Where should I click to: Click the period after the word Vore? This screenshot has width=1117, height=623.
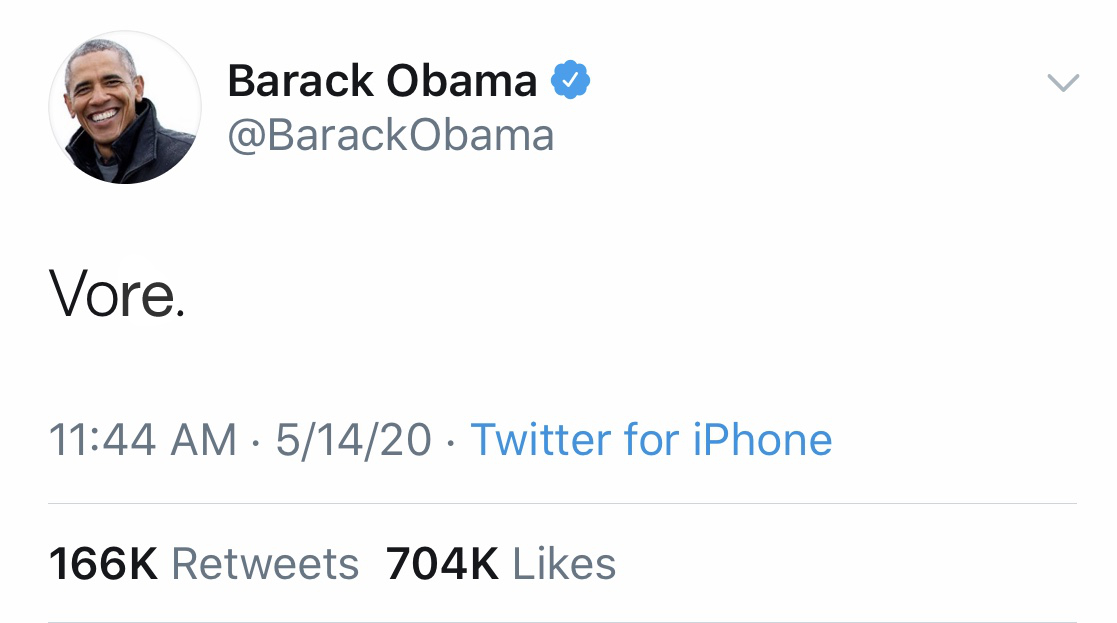pos(180,312)
